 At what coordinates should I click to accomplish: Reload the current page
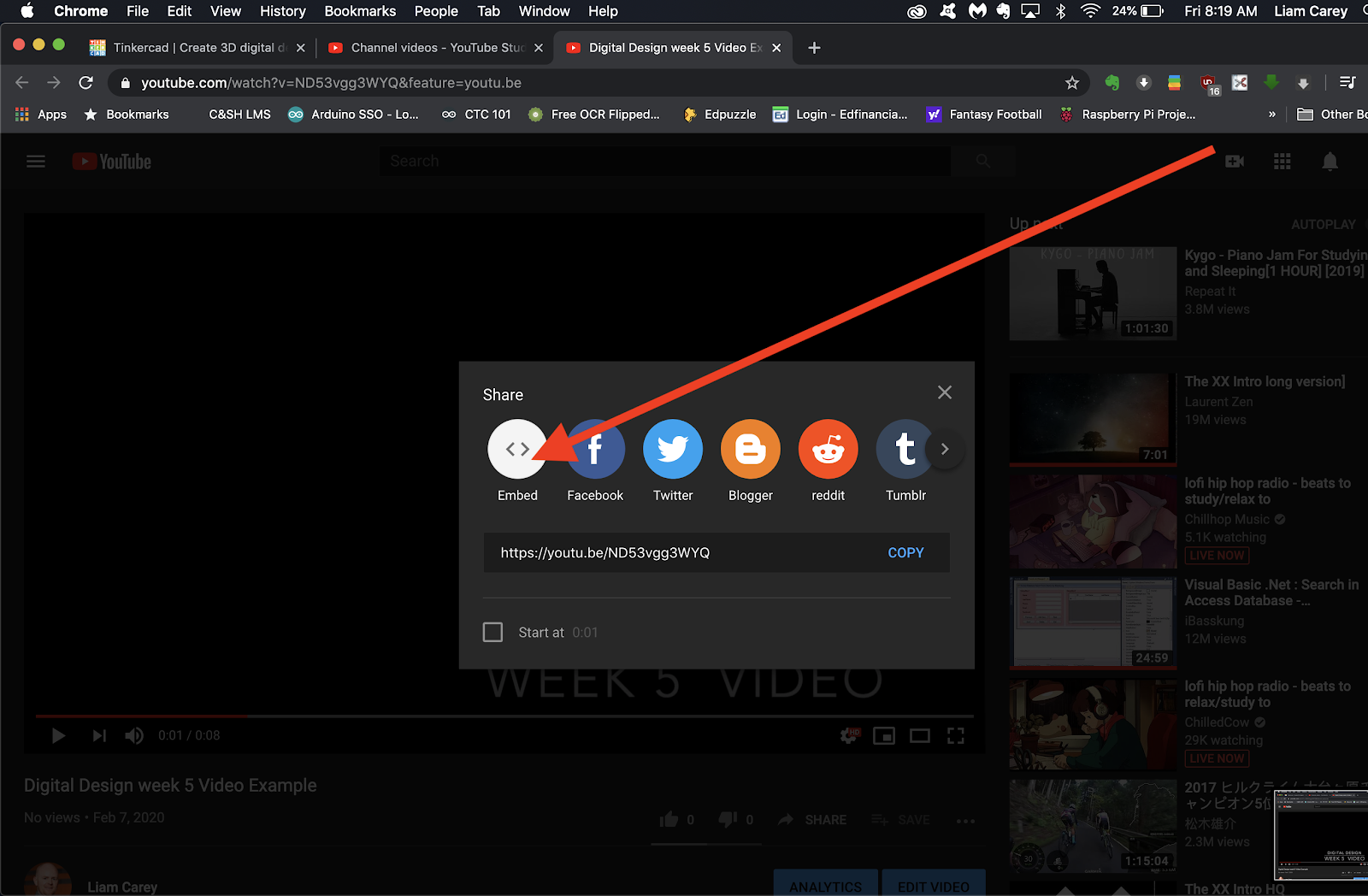click(85, 83)
